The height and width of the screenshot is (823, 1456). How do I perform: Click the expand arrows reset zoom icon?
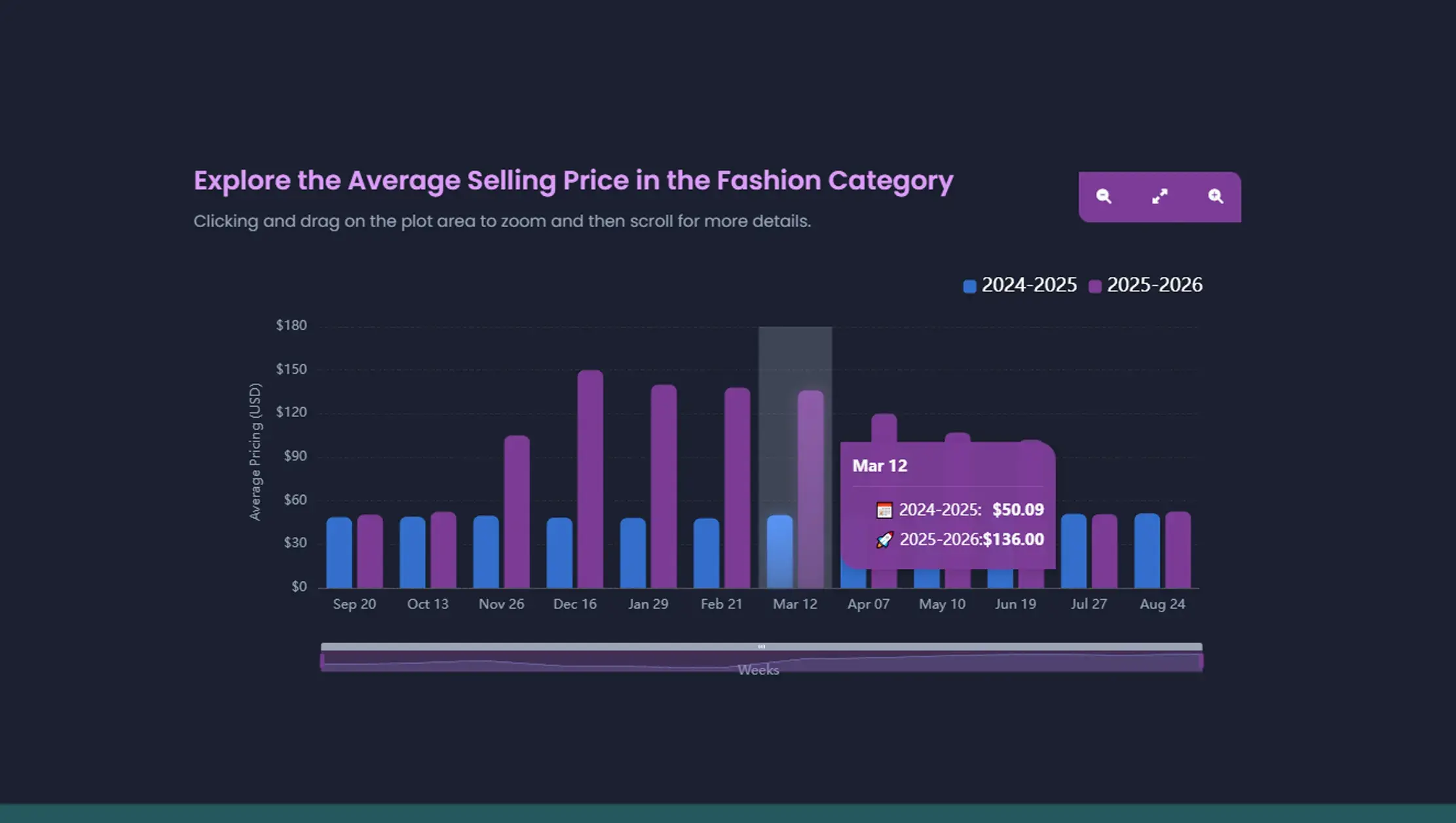pos(1160,196)
